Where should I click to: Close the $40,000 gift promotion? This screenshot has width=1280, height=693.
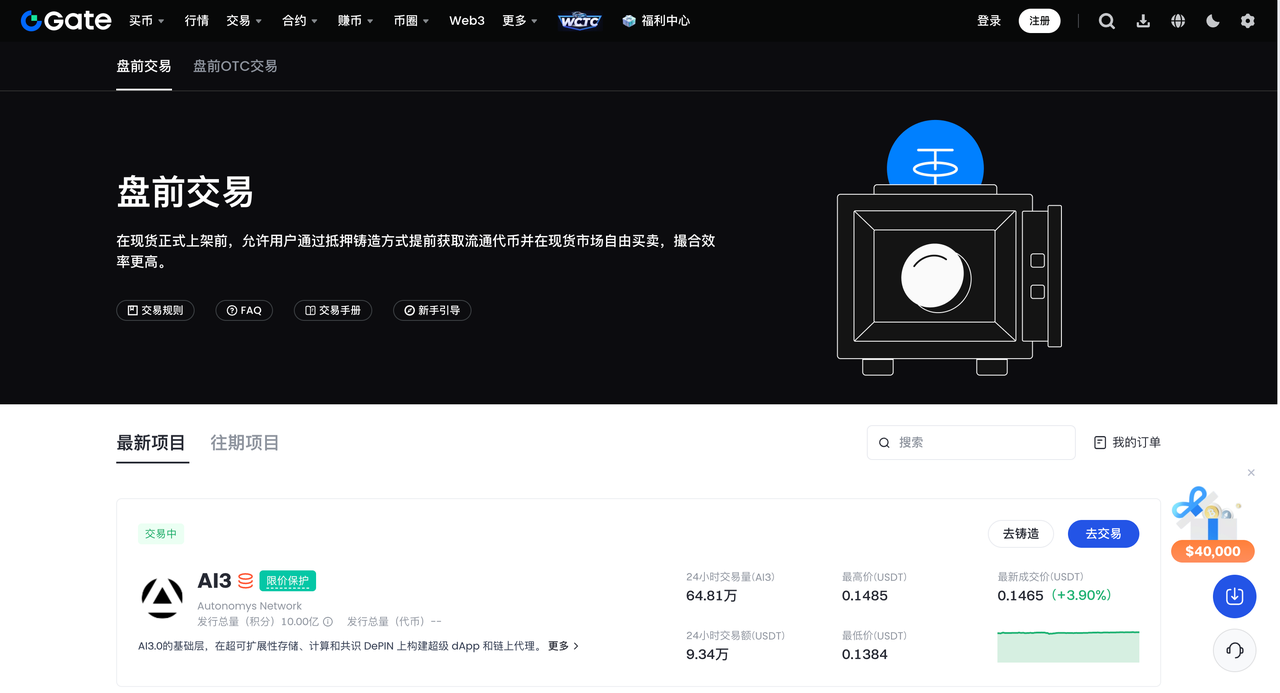[1251, 473]
